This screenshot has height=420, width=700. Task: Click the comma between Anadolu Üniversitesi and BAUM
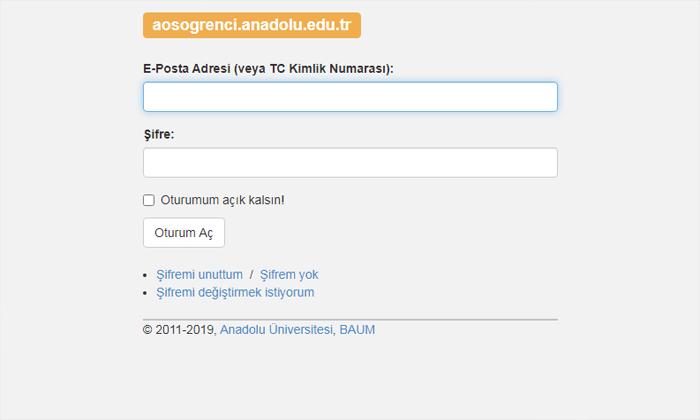[335, 331]
